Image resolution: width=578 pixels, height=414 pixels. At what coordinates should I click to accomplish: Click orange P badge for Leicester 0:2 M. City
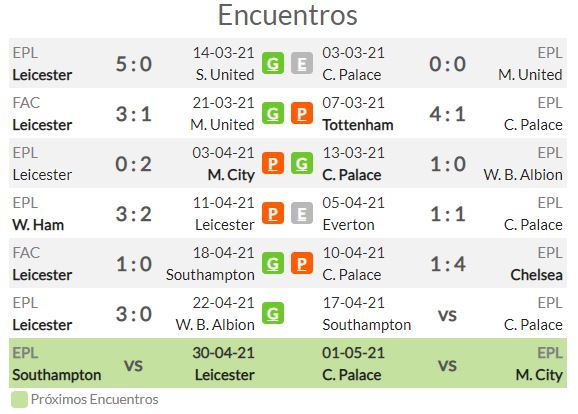point(273,163)
